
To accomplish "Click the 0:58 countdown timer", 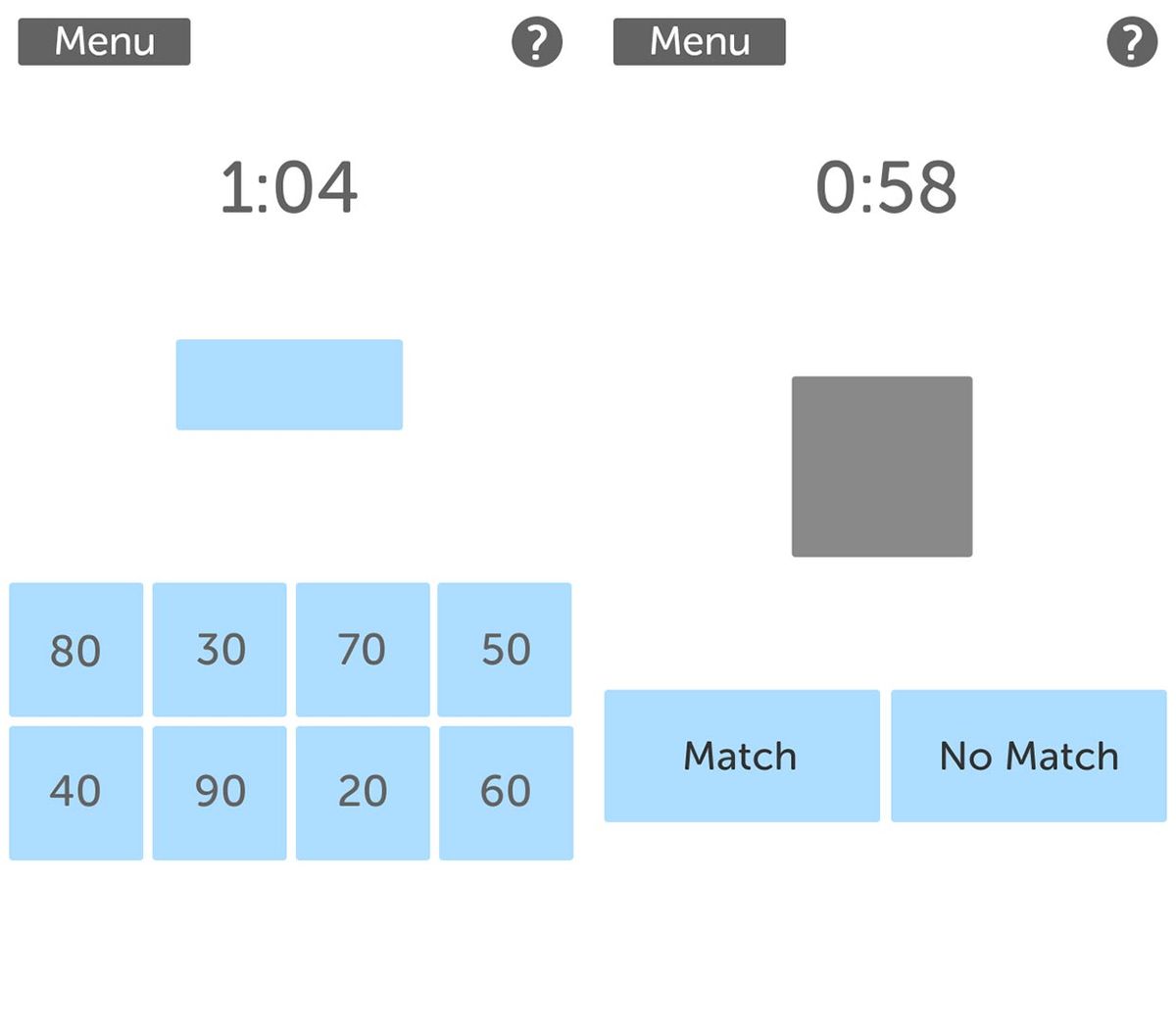I will (x=886, y=187).
